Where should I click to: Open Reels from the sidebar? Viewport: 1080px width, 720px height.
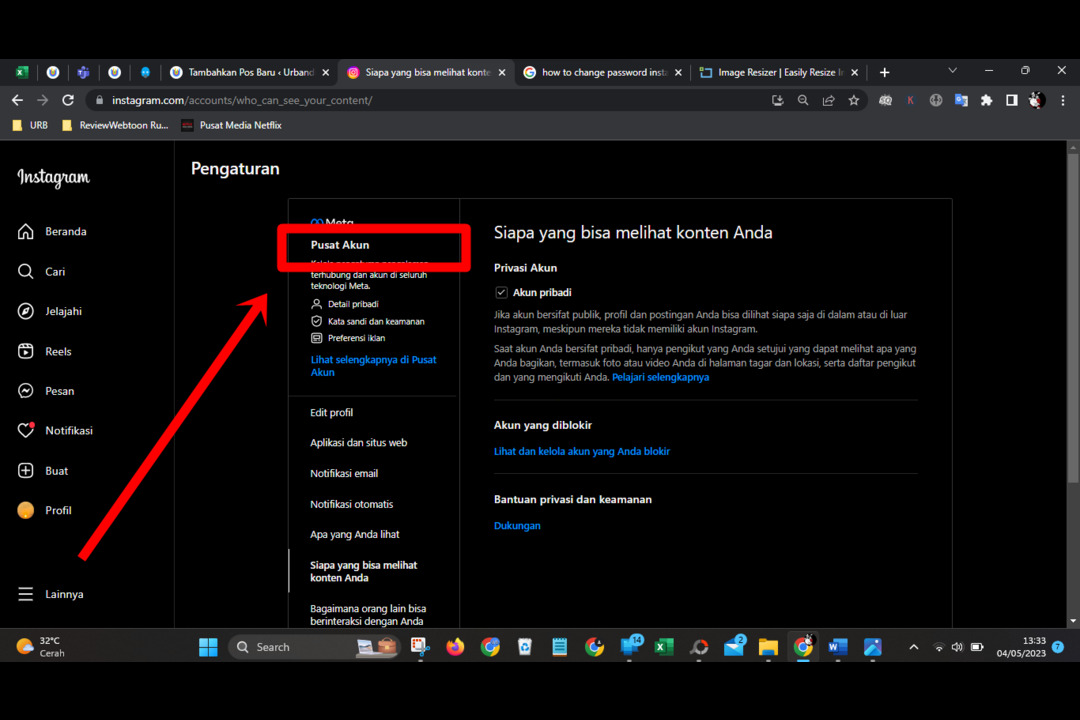[44, 351]
